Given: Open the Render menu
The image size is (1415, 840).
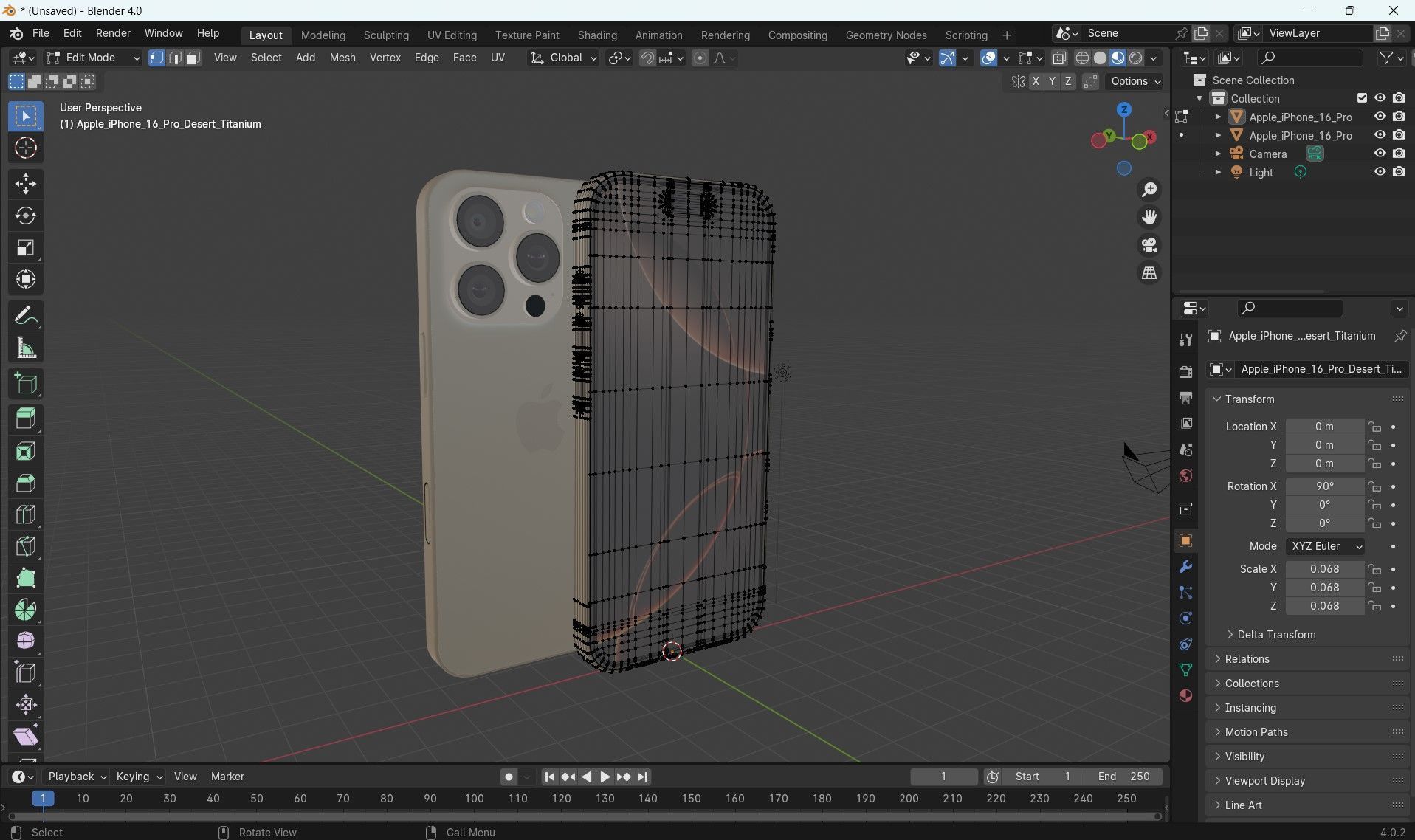Looking at the screenshot, I should 113,33.
